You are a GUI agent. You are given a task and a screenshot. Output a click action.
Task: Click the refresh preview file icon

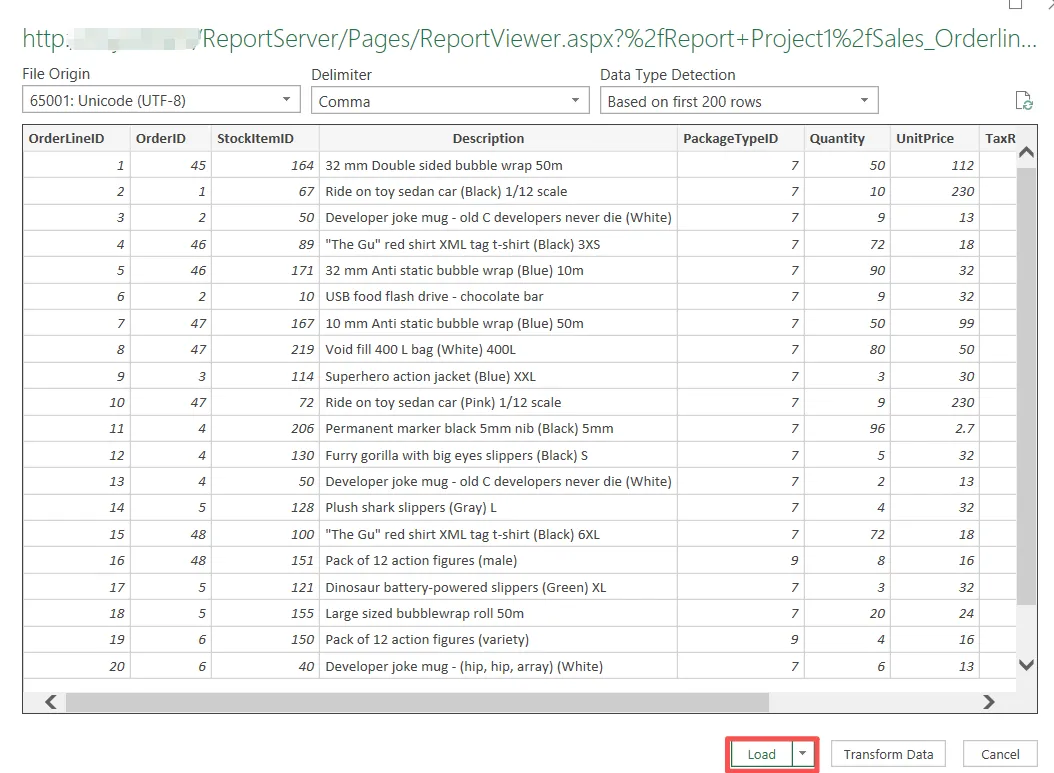(1024, 101)
